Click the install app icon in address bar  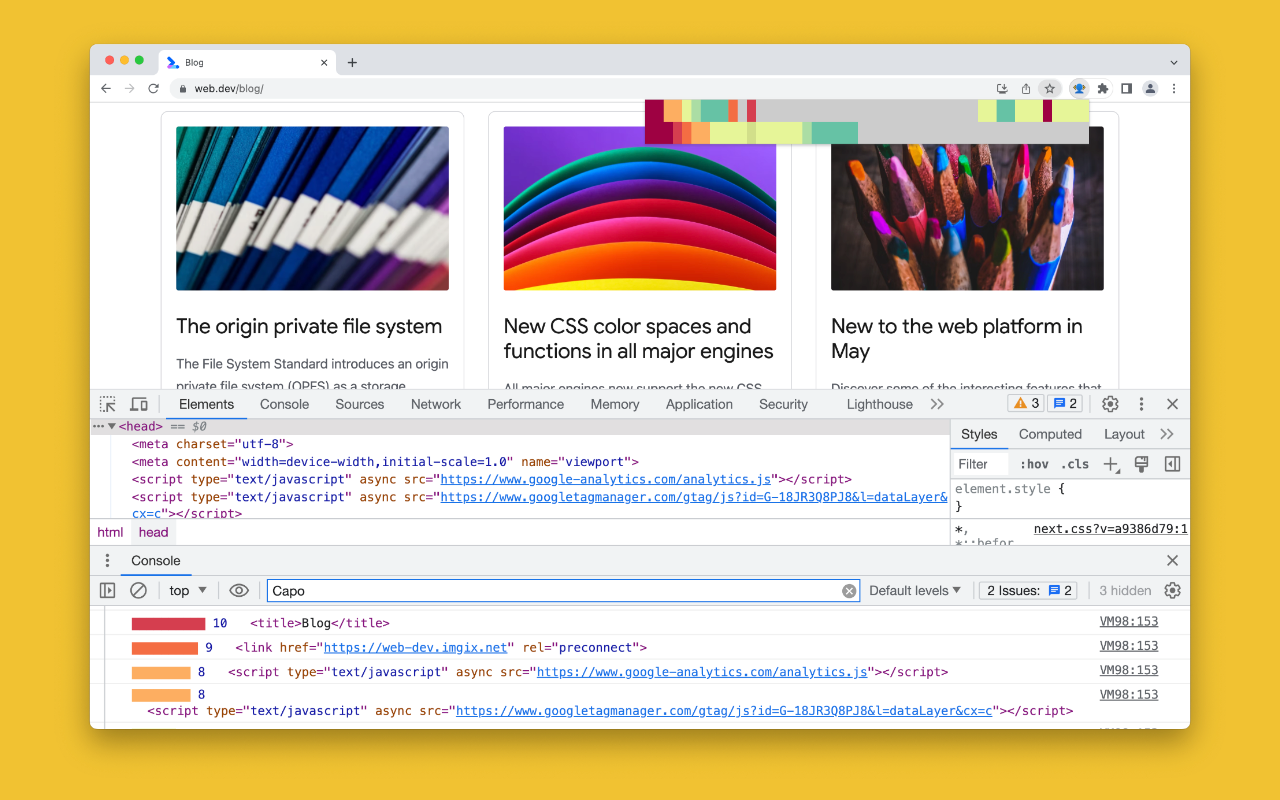(x=1002, y=88)
